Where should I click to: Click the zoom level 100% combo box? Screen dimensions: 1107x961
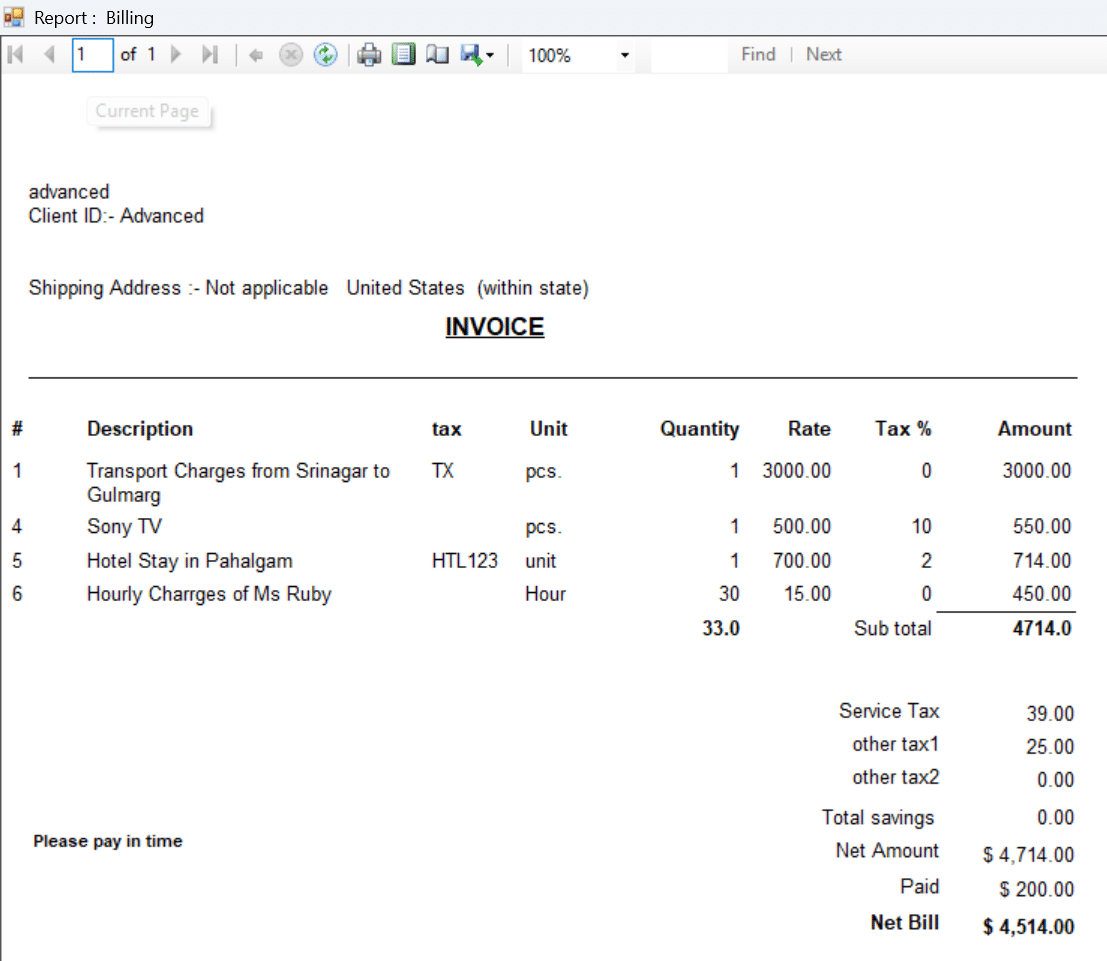point(570,56)
